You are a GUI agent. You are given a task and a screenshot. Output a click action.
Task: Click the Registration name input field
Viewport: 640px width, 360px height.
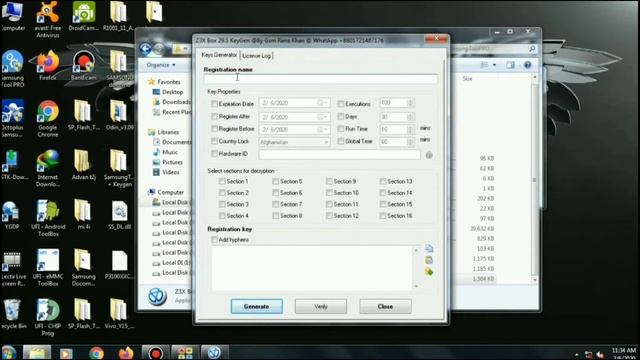point(320,78)
